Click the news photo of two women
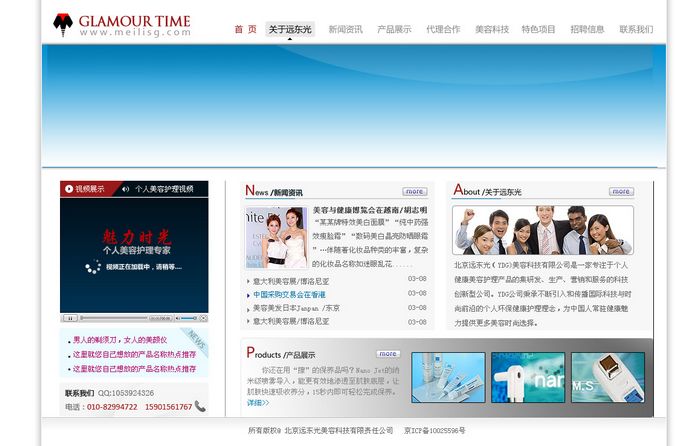700x446 pixels. pos(275,237)
